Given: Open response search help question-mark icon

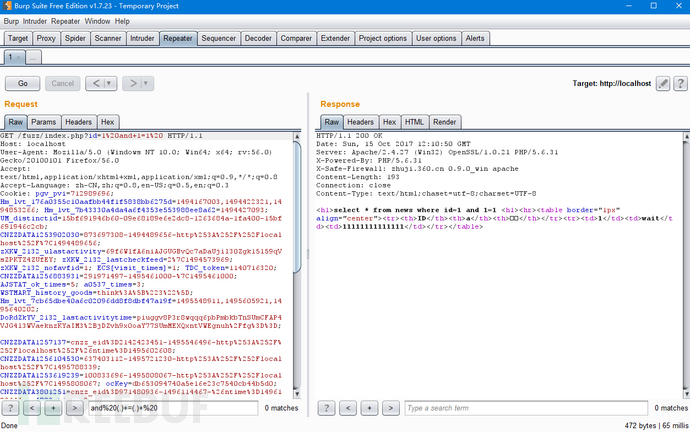Looking at the screenshot, I should 327,408.
